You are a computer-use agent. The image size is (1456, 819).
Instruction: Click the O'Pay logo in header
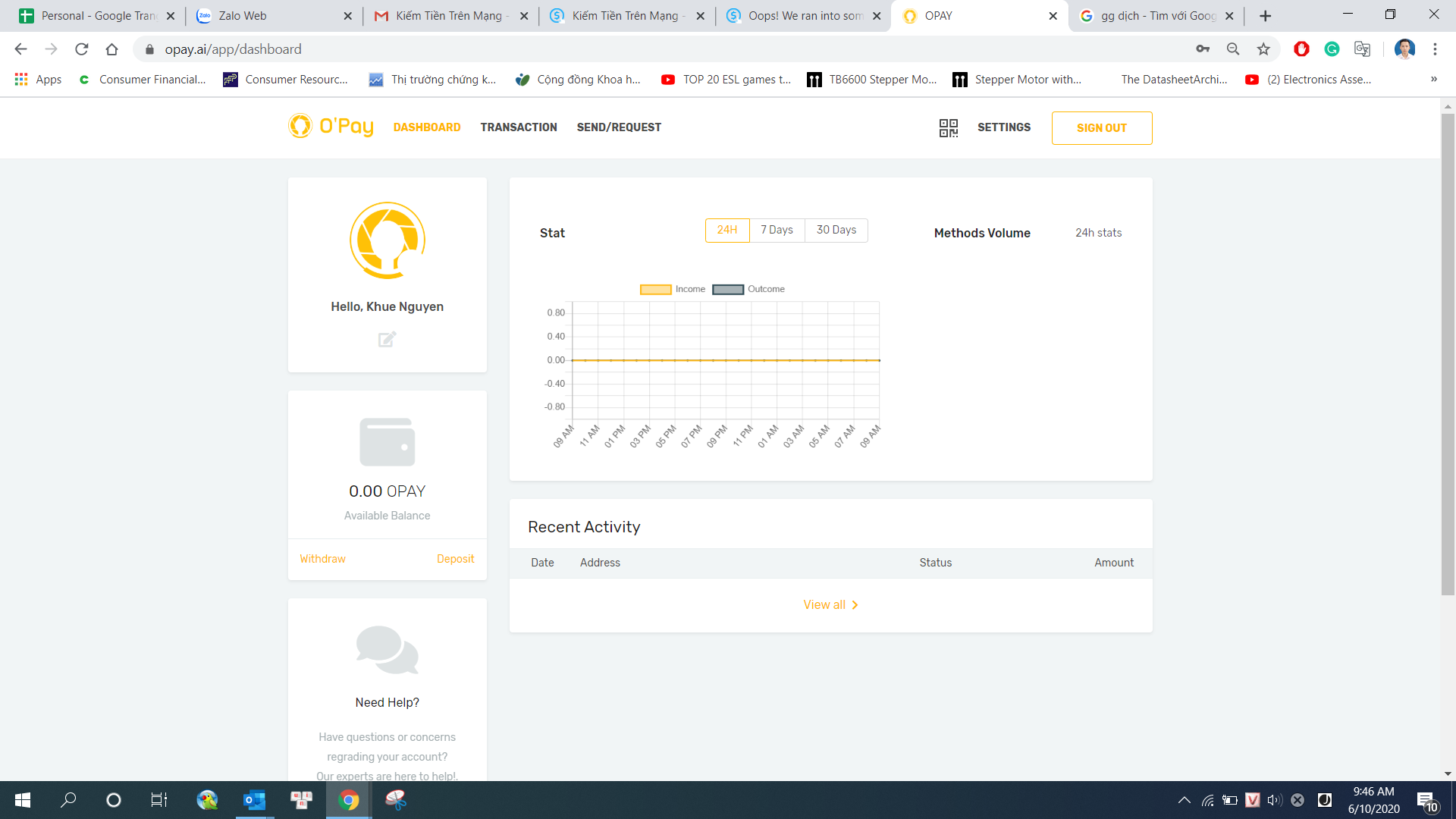click(x=331, y=126)
